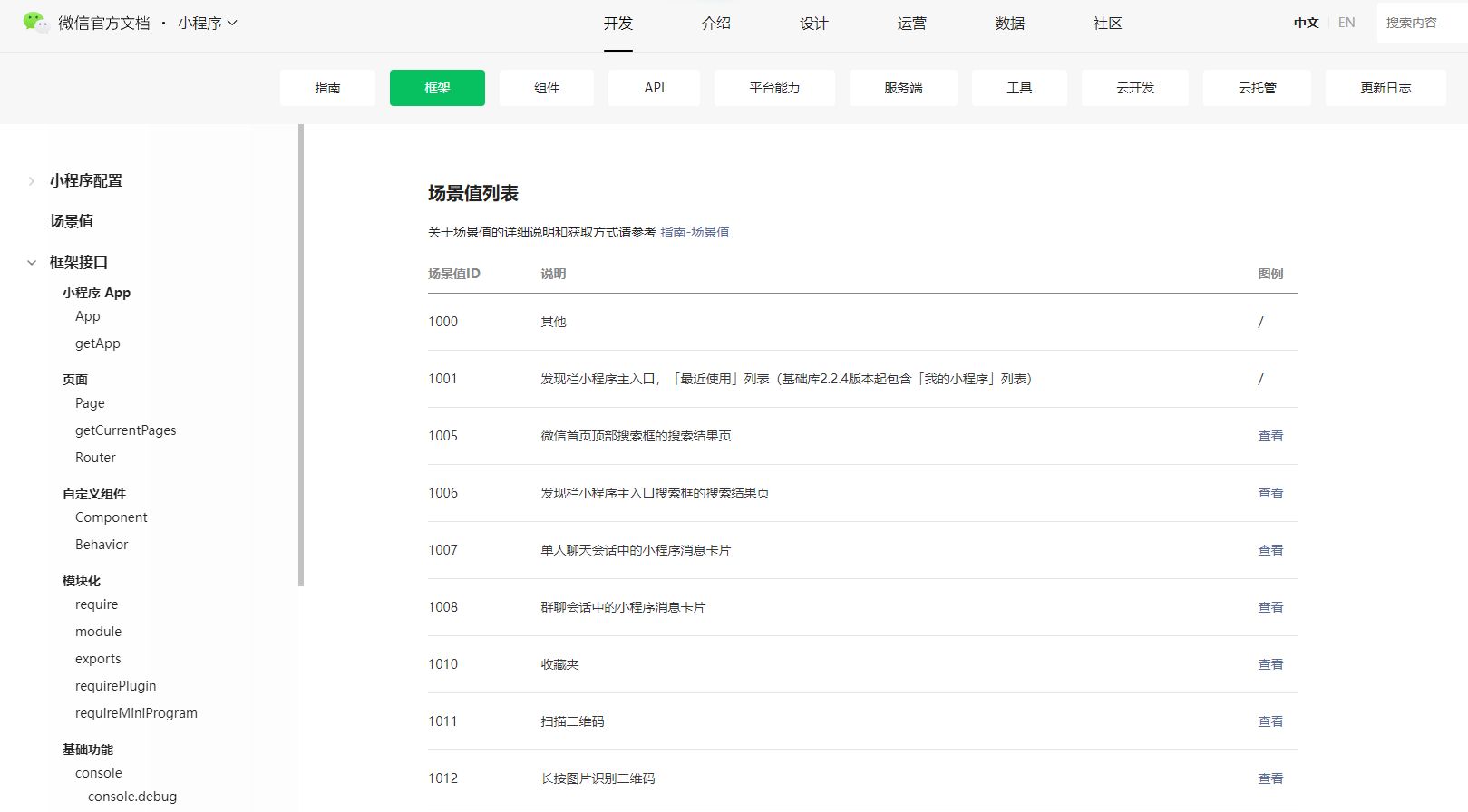Open getCurrentPages in the sidebar

point(126,430)
